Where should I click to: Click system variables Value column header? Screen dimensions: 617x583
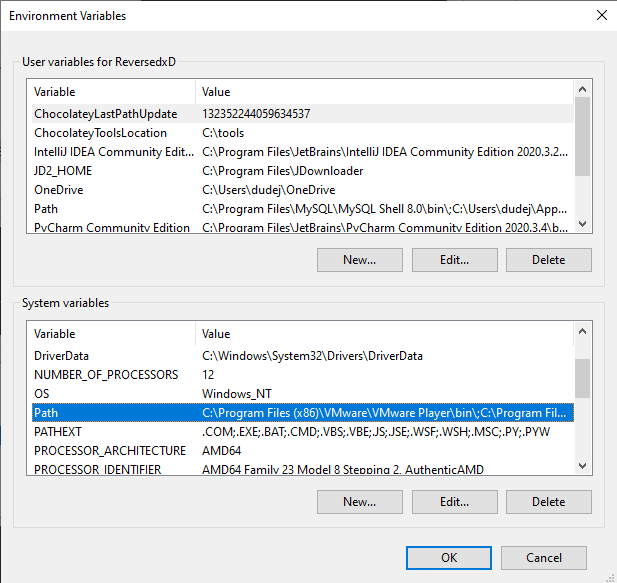pos(384,334)
